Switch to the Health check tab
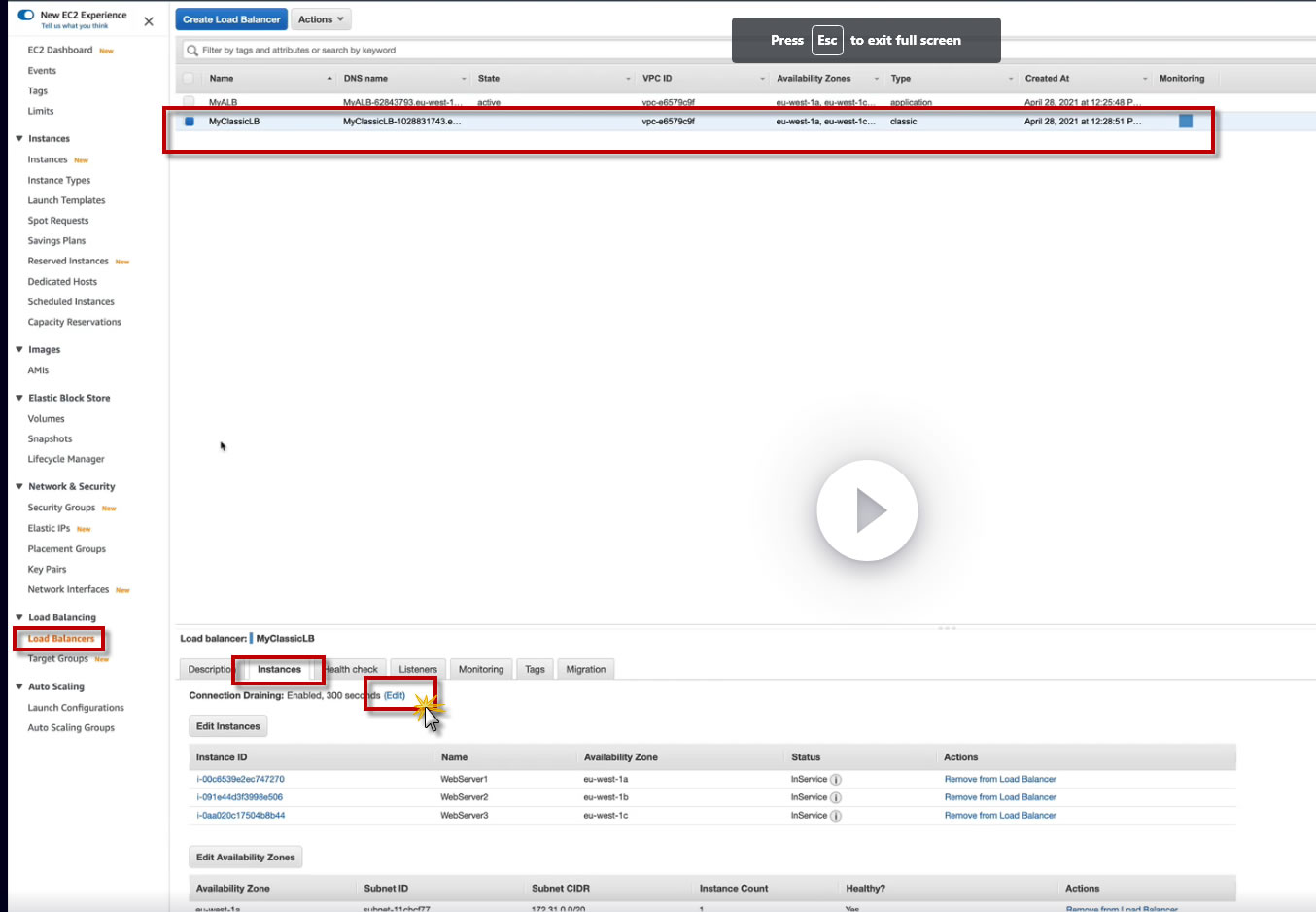 (x=352, y=669)
